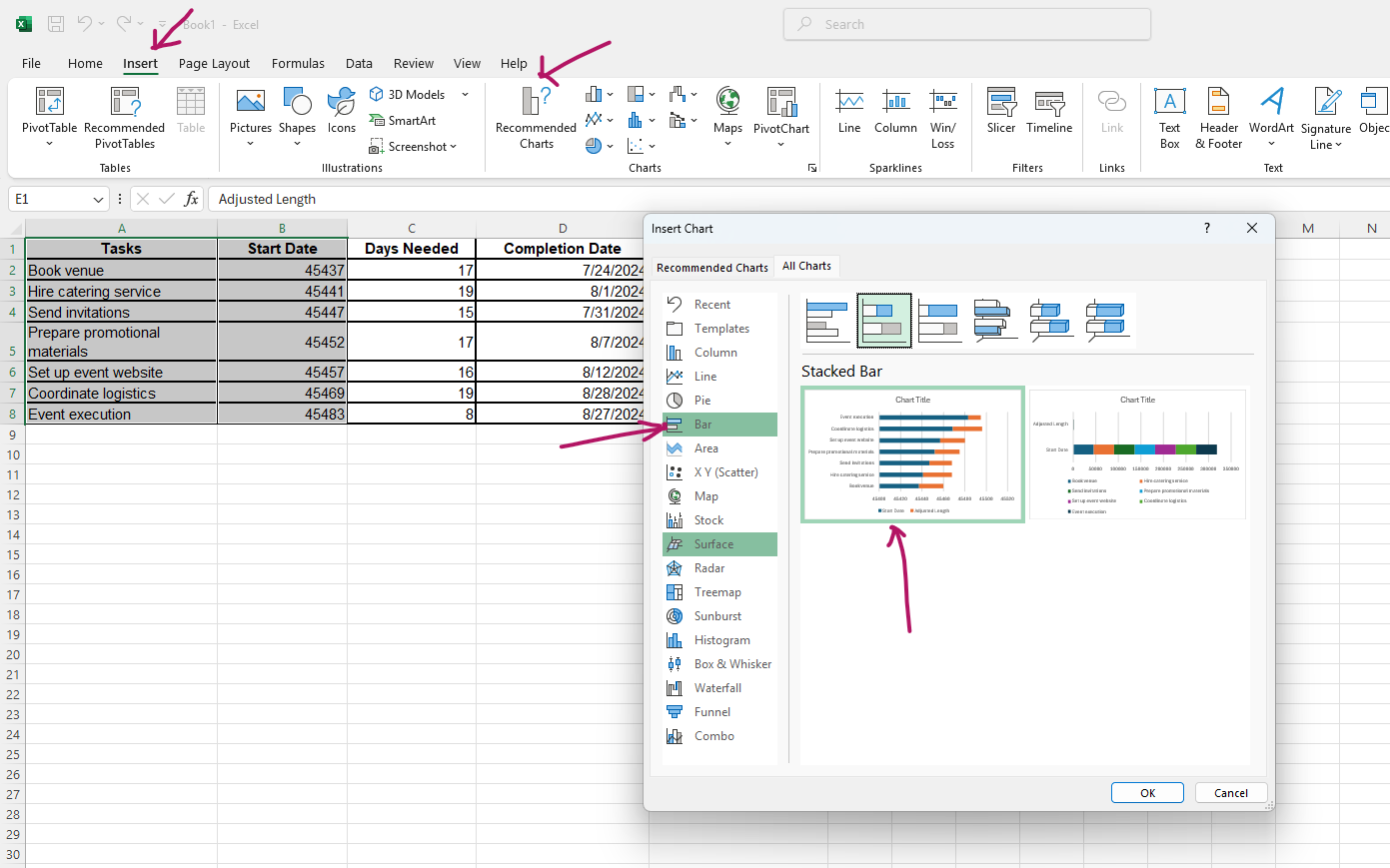The width and height of the screenshot is (1390, 868).
Task: Insert a Text Box
Action: [x=1170, y=117]
